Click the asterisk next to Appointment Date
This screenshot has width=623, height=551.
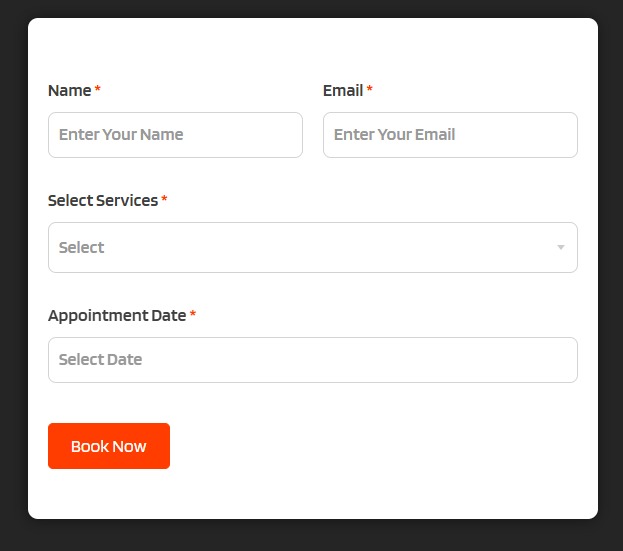(193, 315)
